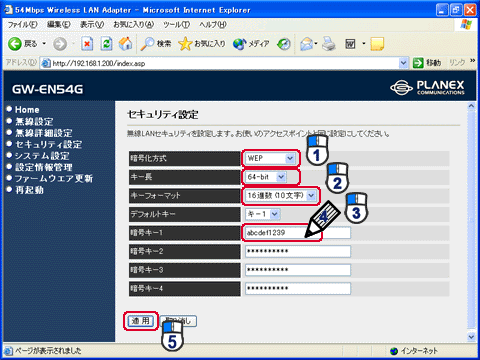This screenshot has height=360, width=480.
Task: Open the 編集(E) menu
Action: [x=59, y=25]
